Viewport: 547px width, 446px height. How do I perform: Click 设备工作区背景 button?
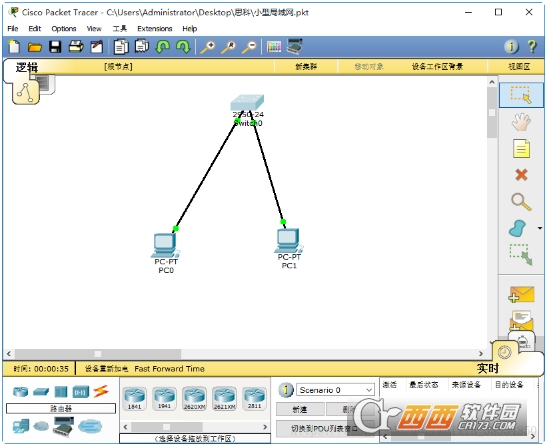(x=437, y=67)
